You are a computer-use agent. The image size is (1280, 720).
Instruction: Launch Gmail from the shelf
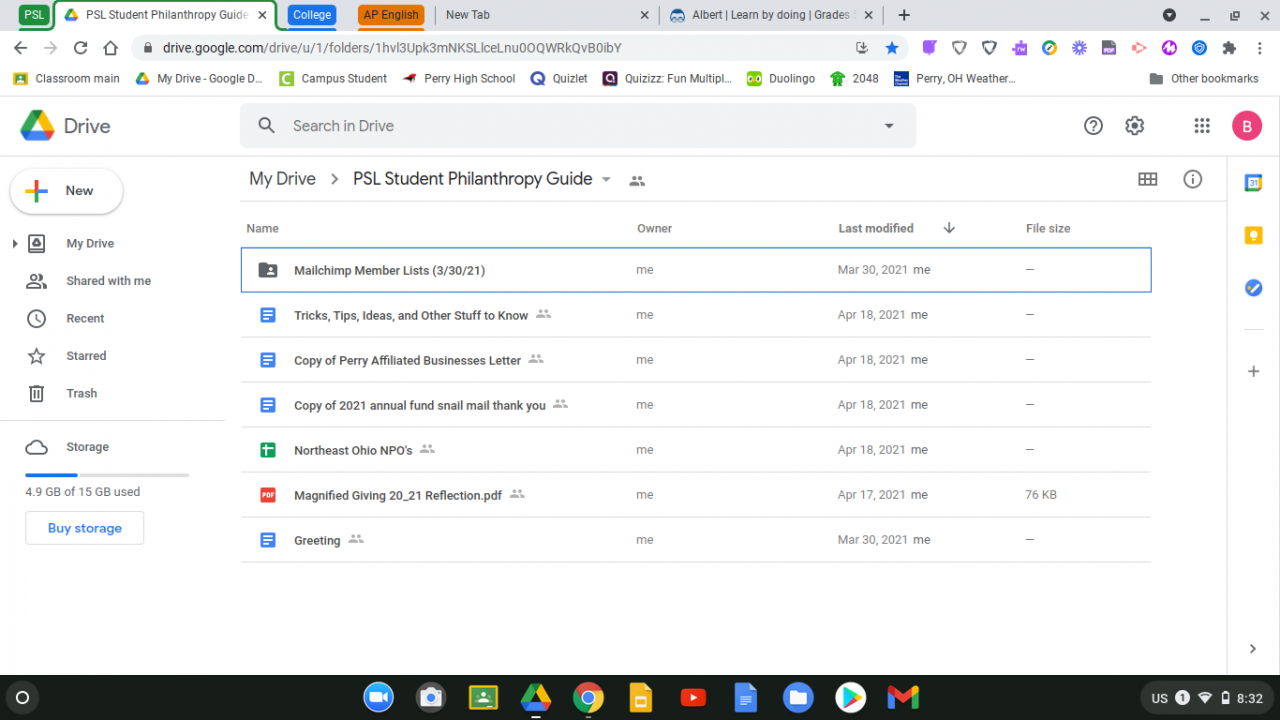pos(903,698)
